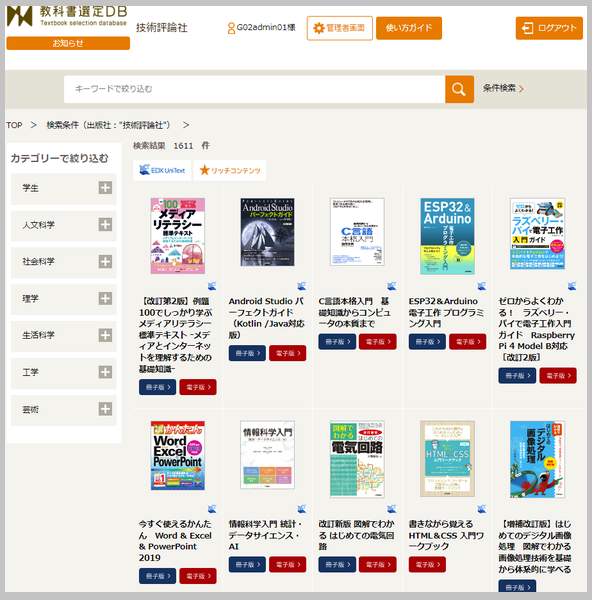Open the 使い方ガイド button

[x=409, y=28]
